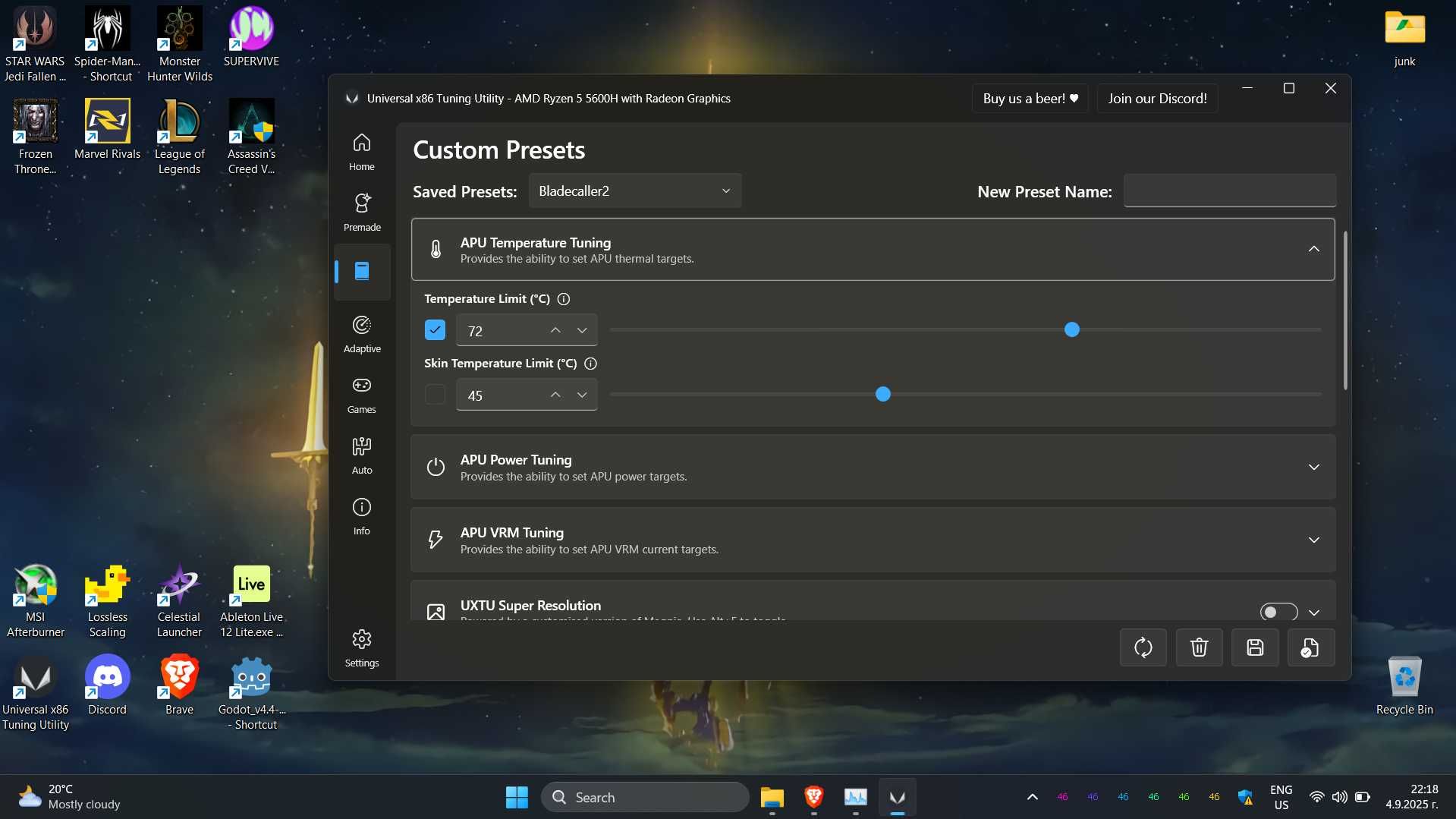
Task: Click the thermometer icon of APU Temperature Tuning
Action: pos(436,250)
